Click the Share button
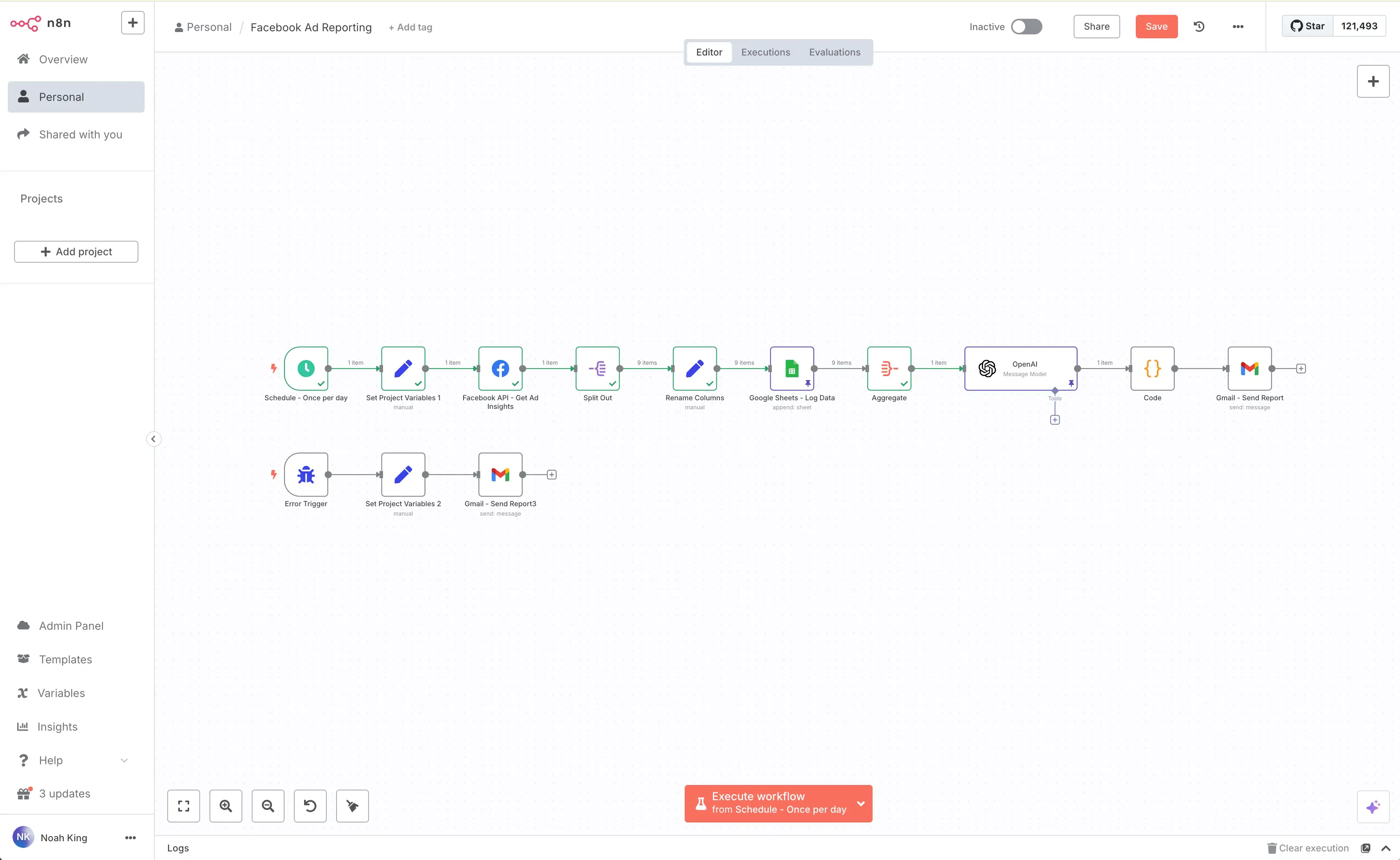Image resolution: width=1400 pixels, height=860 pixels. [1096, 27]
